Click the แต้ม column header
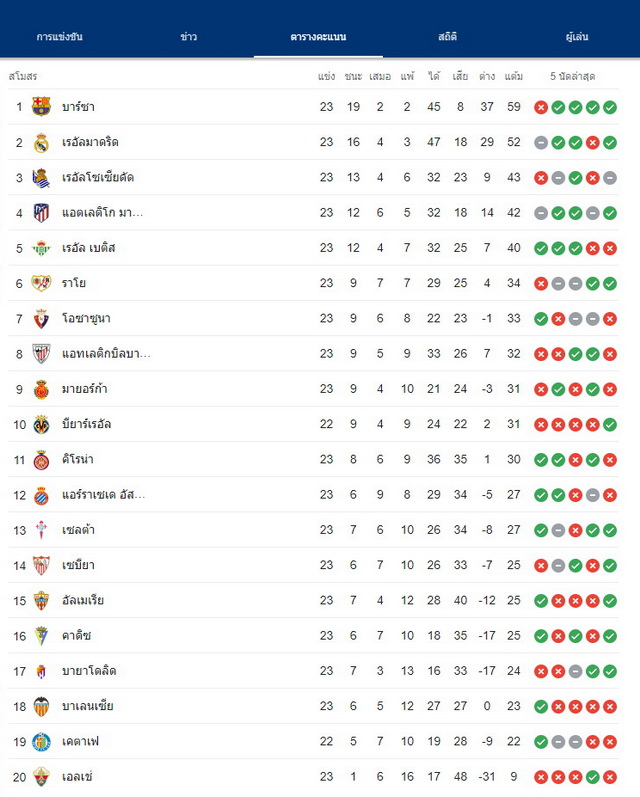640x797 pixels. click(513, 76)
